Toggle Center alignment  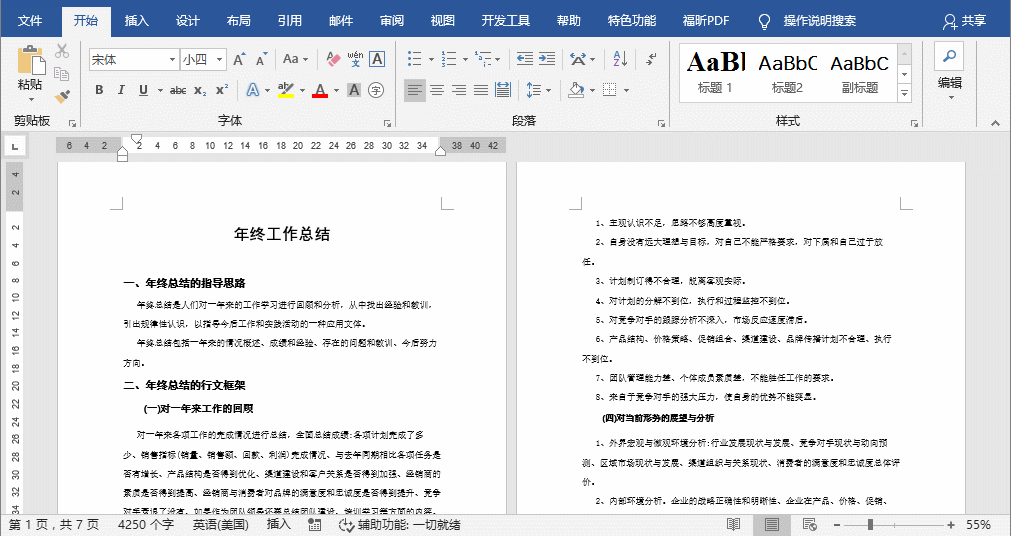click(x=437, y=90)
